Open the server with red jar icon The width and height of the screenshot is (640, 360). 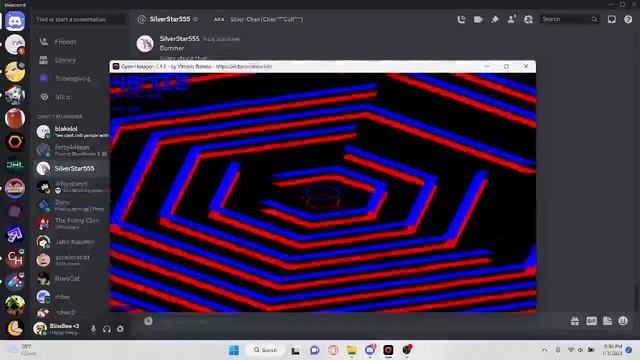tap(15, 118)
